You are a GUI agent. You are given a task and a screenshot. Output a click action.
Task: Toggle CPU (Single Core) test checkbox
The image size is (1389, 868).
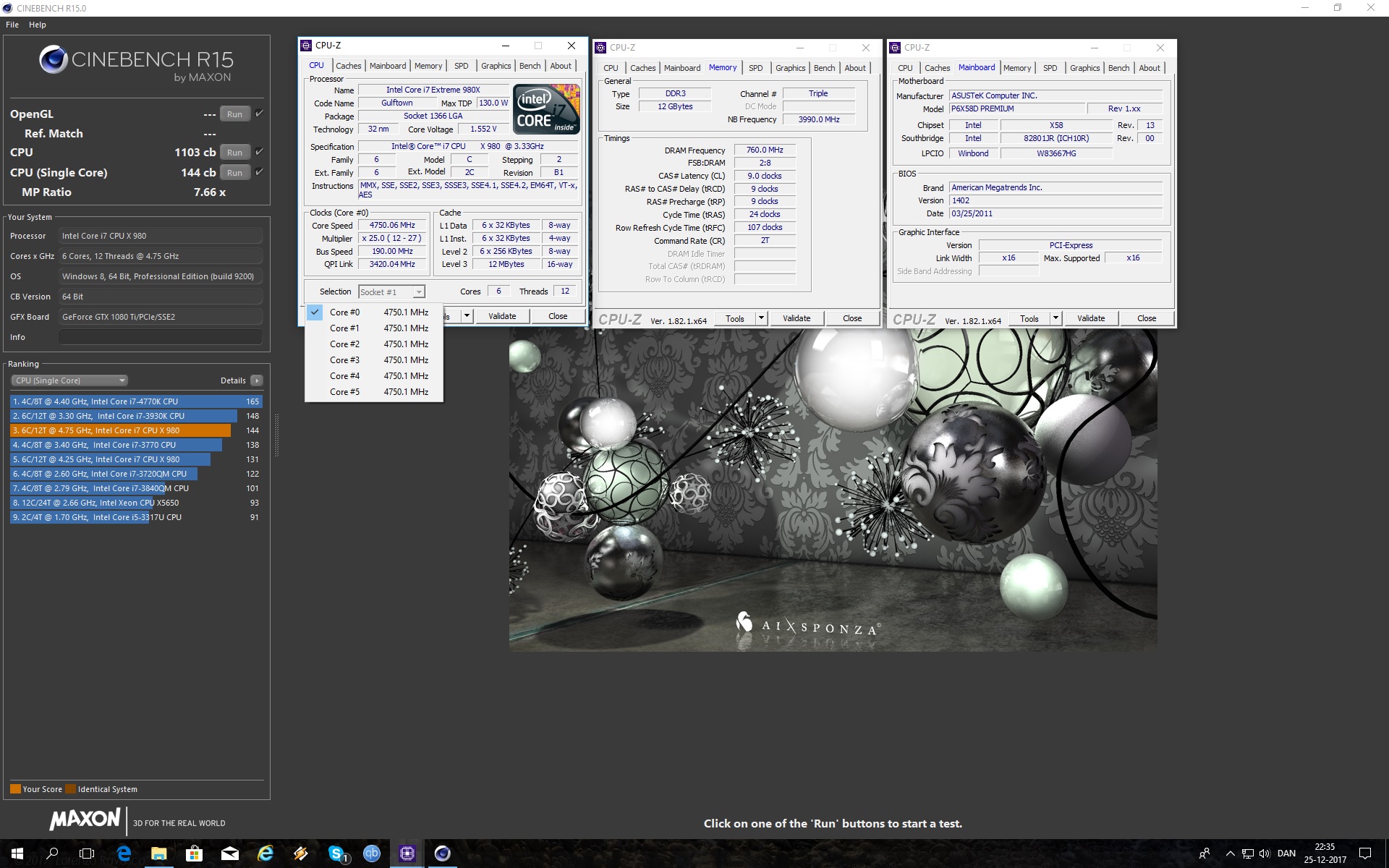(260, 172)
